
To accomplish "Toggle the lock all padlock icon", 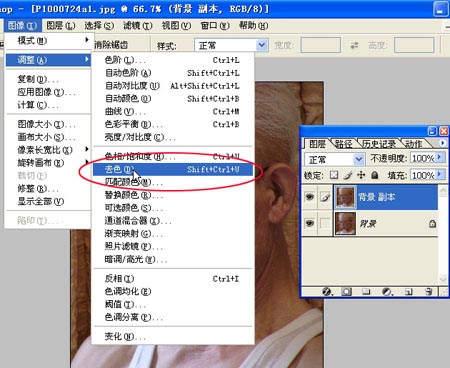I will tap(375, 175).
